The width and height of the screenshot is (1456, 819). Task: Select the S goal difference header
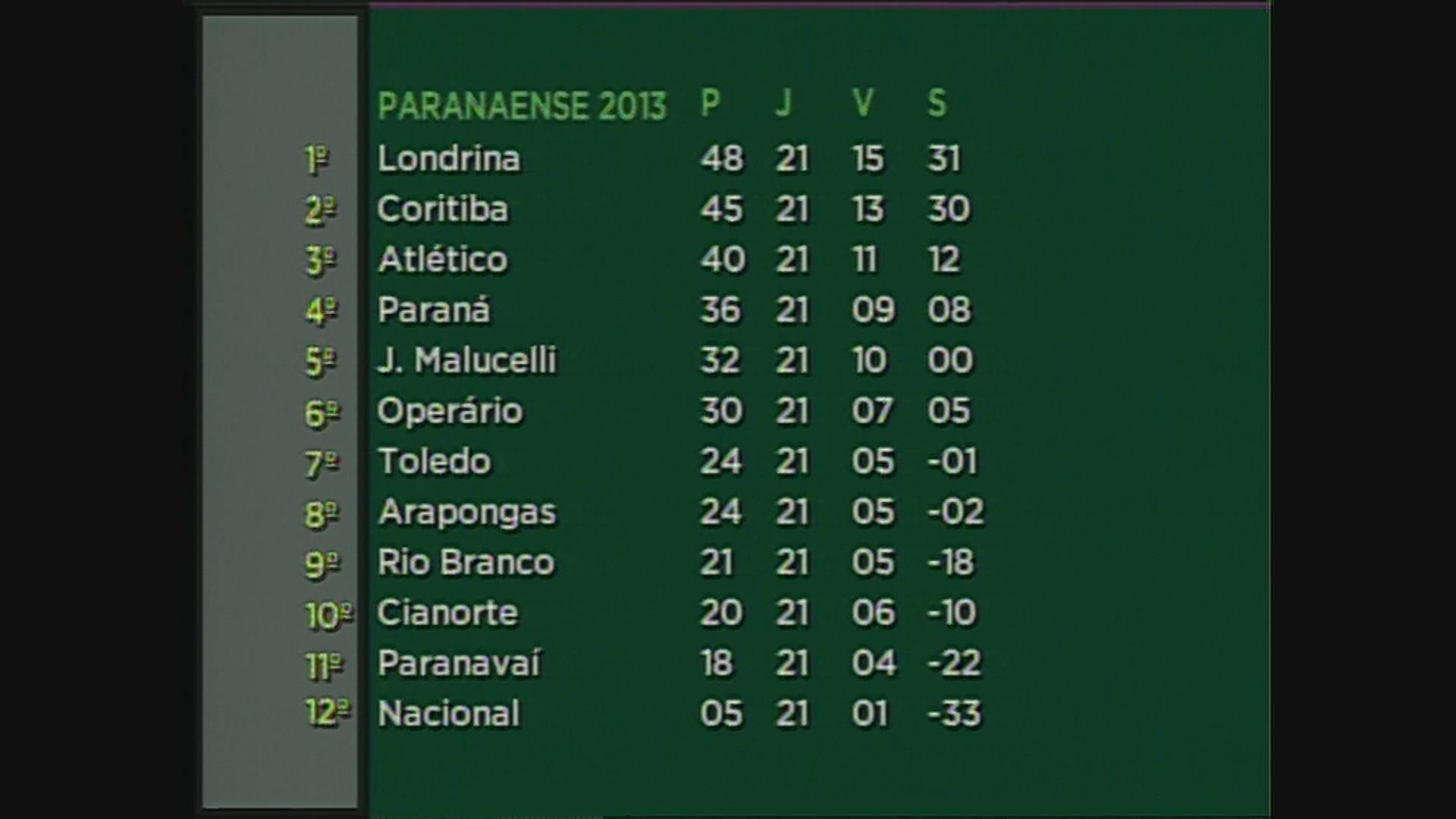coord(937,103)
